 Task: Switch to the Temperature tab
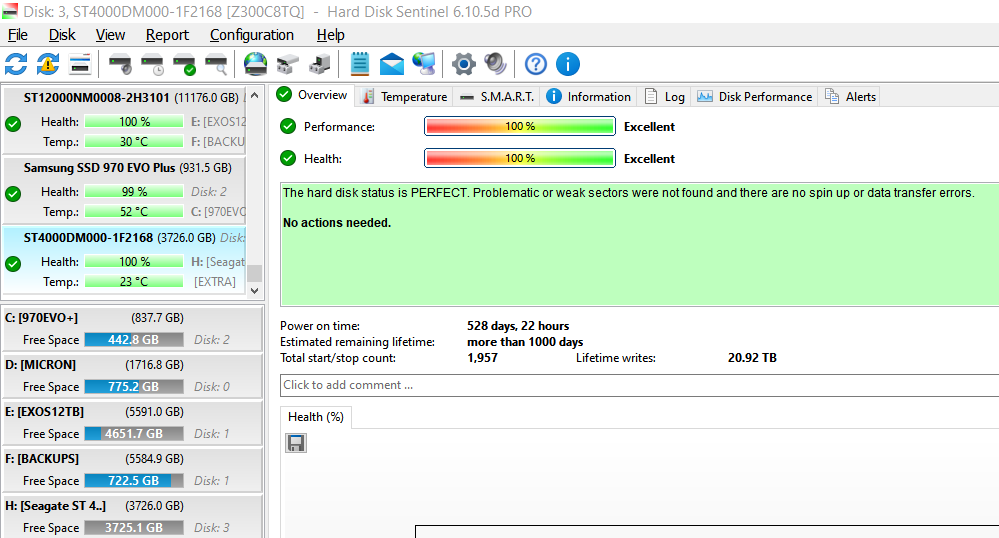[x=404, y=96]
